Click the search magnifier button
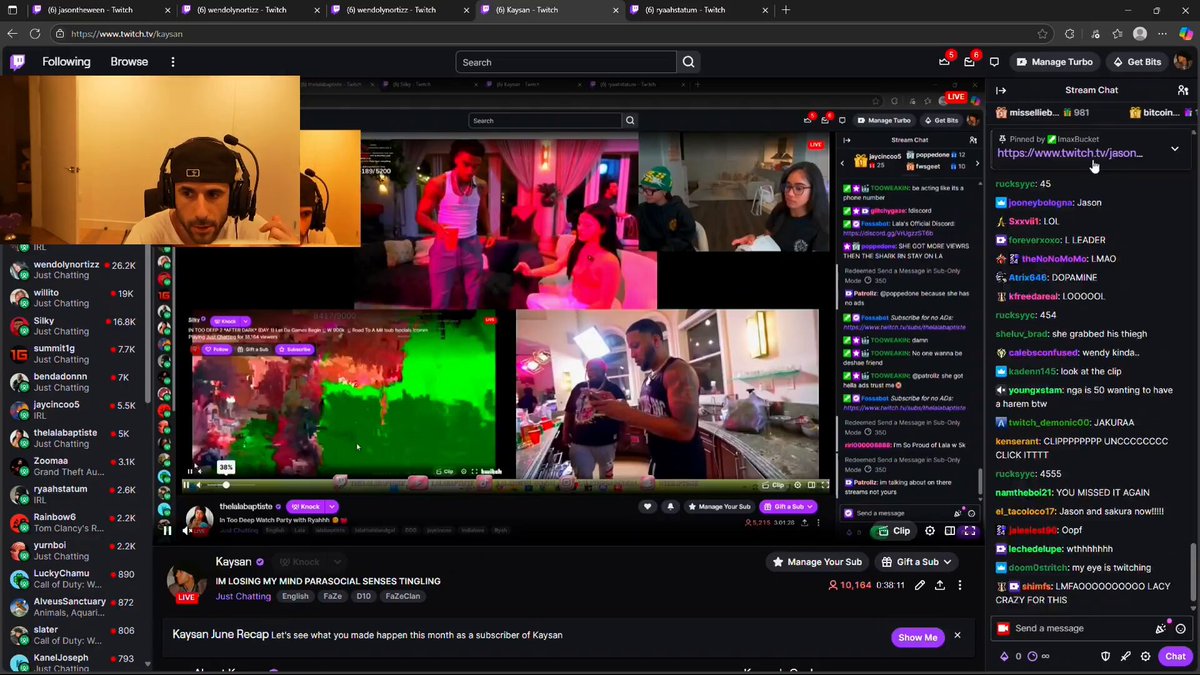This screenshot has width=1200, height=675. (689, 62)
